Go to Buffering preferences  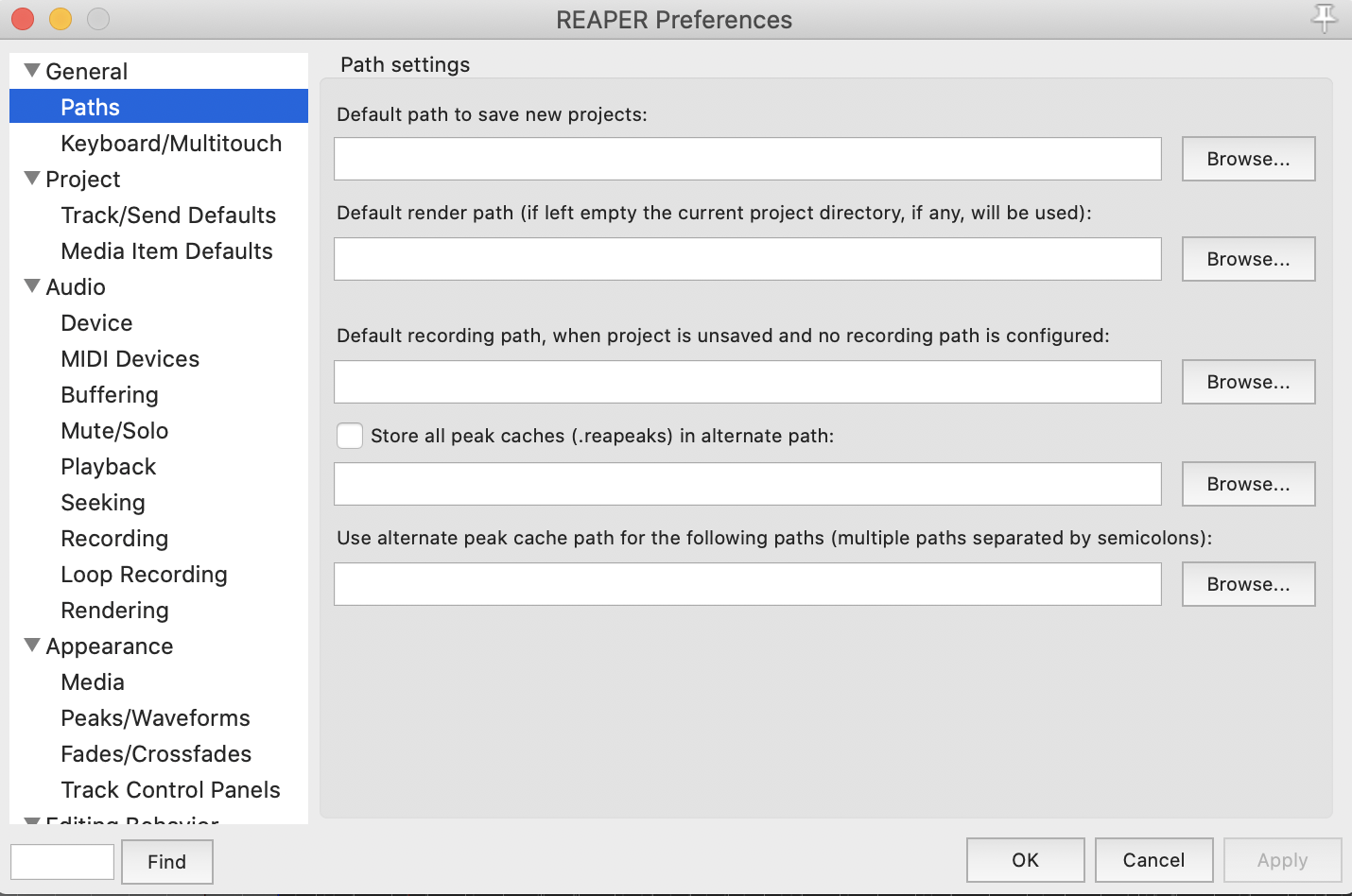point(110,394)
